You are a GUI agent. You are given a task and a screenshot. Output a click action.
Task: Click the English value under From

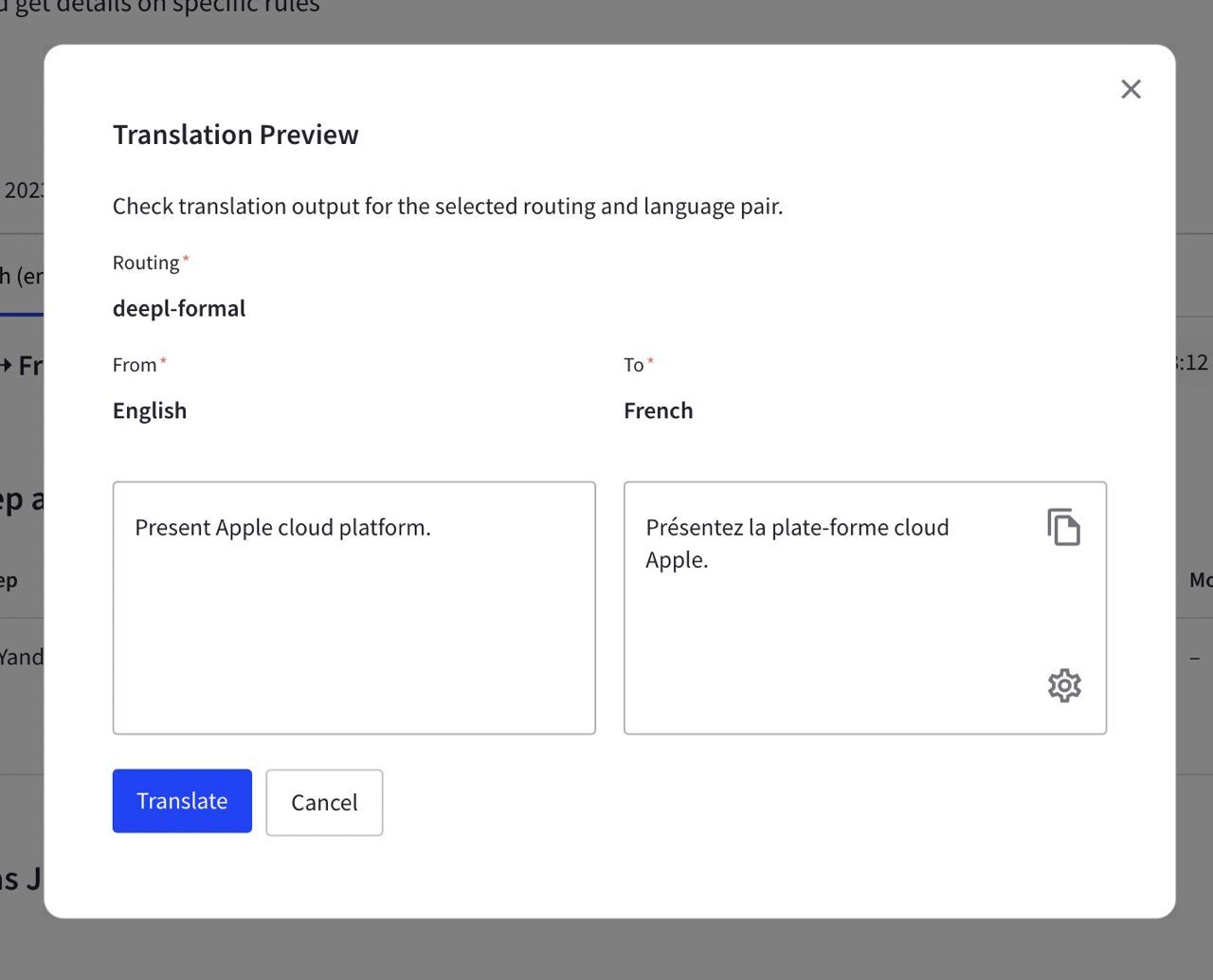coord(150,409)
